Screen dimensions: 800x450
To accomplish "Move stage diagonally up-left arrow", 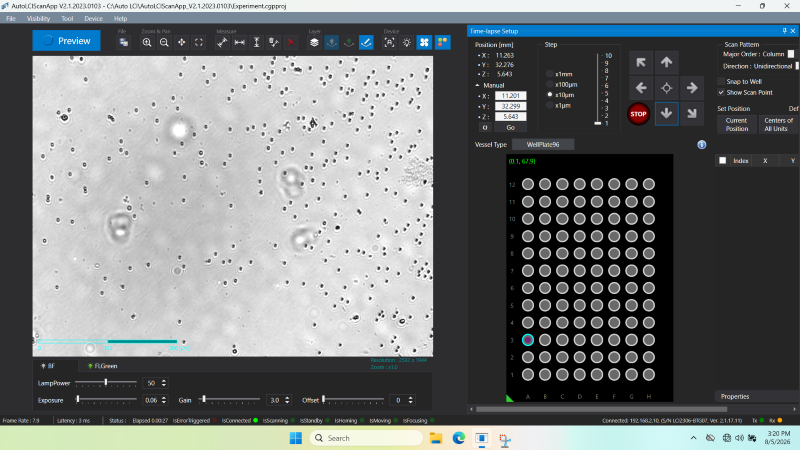I will pyautogui.click(x=641, y=63).
